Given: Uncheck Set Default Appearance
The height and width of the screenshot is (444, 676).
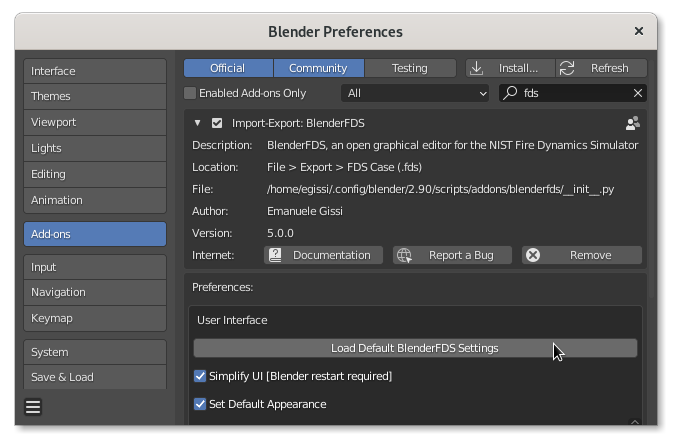Looking at the screenshot, I should (x=200, y=404).
